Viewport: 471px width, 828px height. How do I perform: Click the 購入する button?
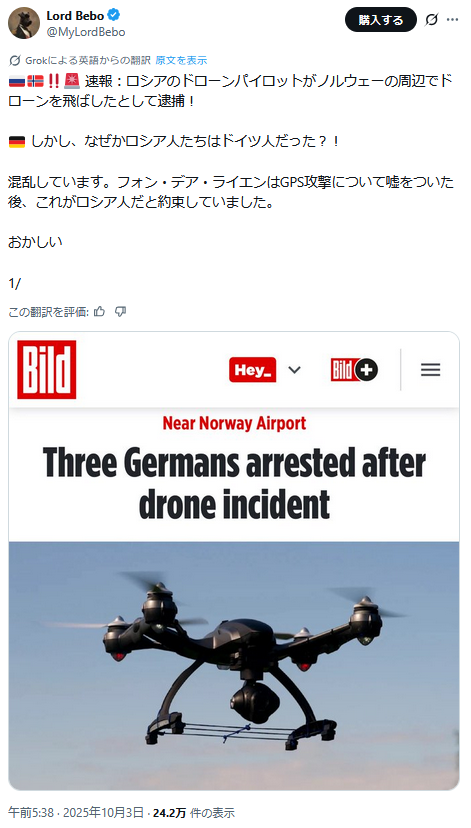[x=381, y=20]
